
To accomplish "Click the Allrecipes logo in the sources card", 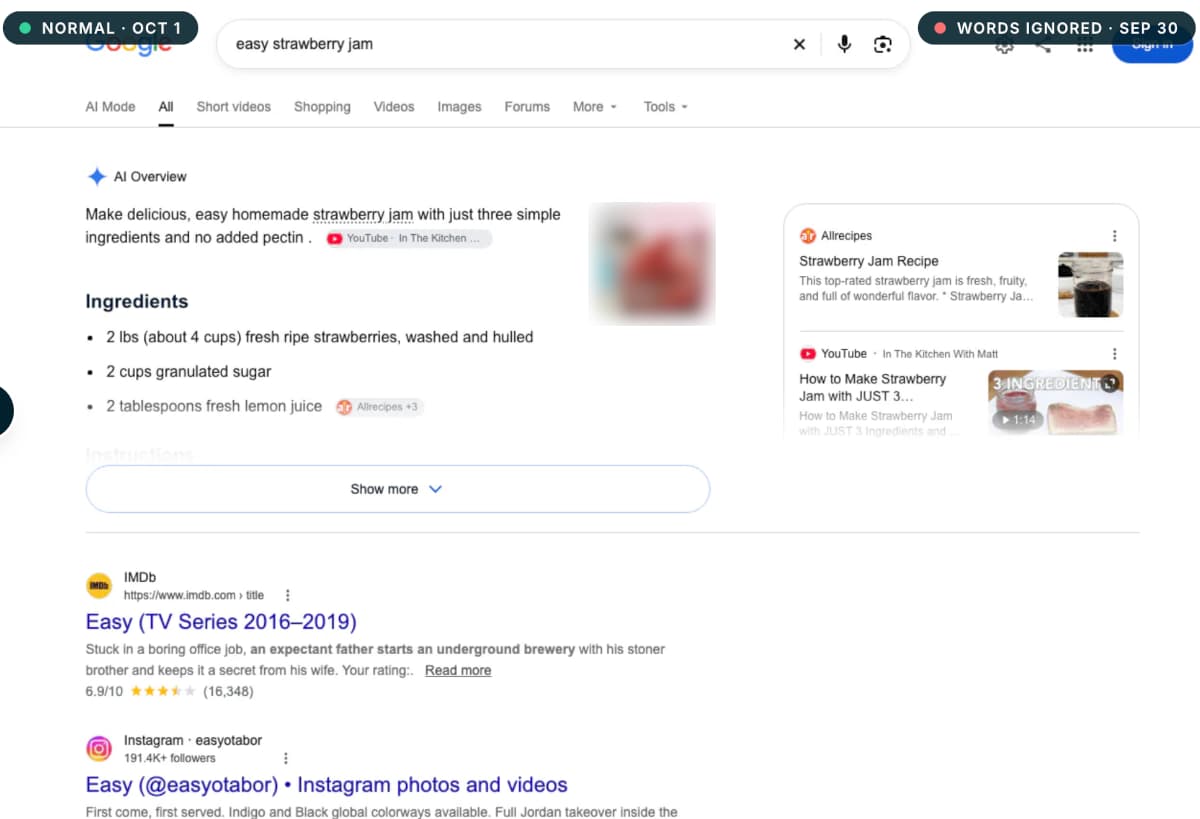I will point(807,236).
